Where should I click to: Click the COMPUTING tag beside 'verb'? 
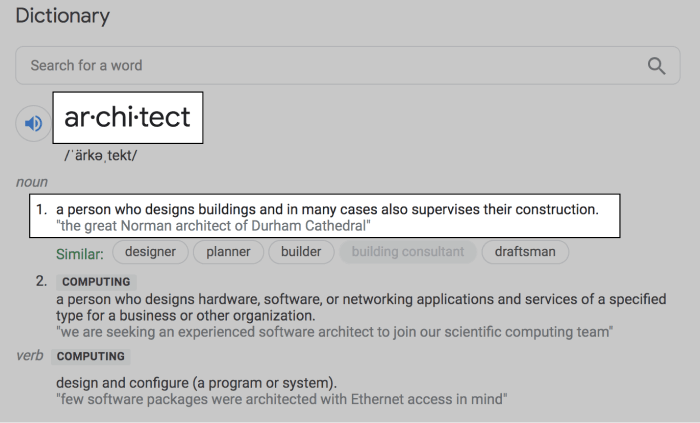[90, 356]
